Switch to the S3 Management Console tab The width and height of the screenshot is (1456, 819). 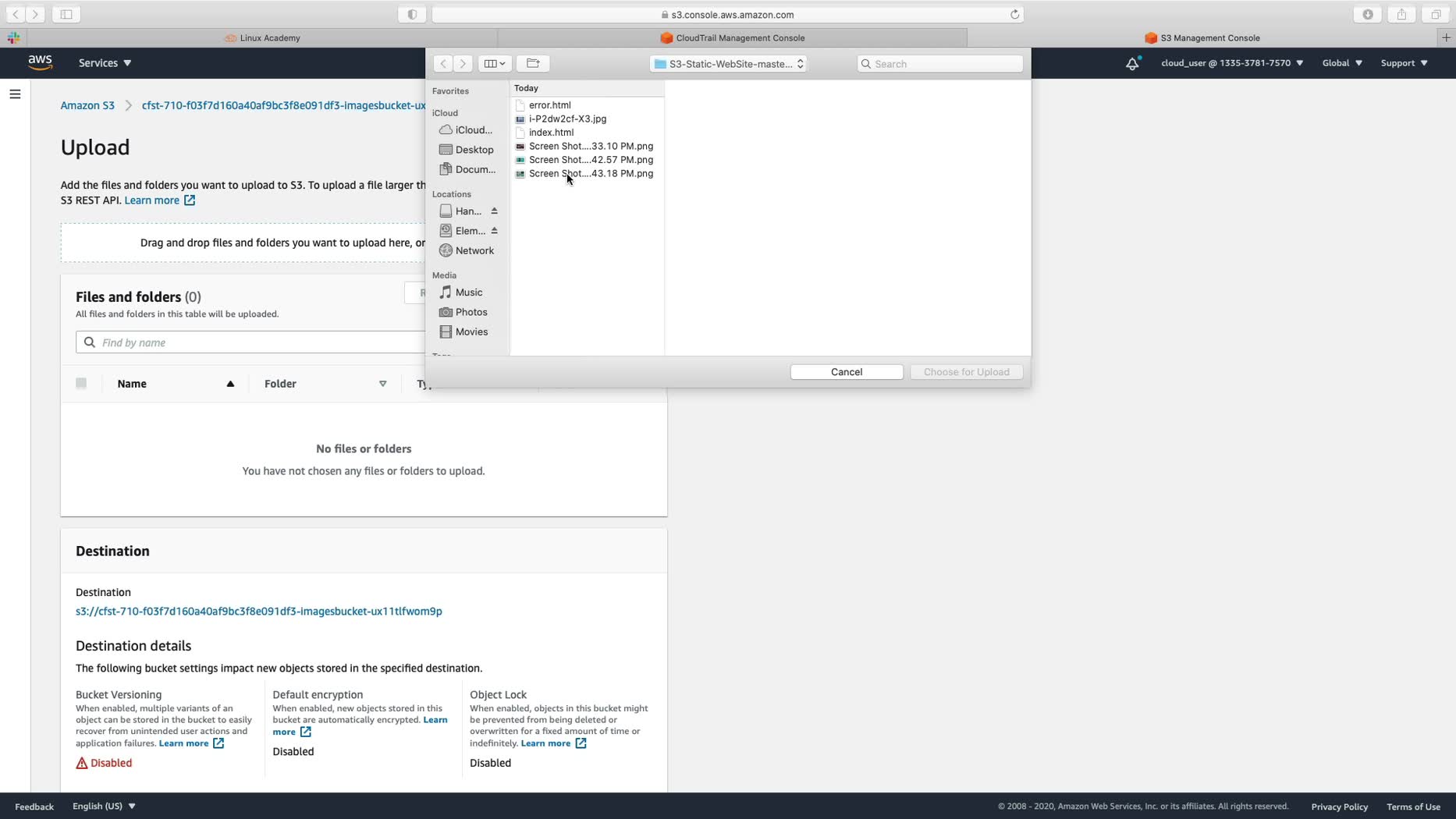(1202, 37)
